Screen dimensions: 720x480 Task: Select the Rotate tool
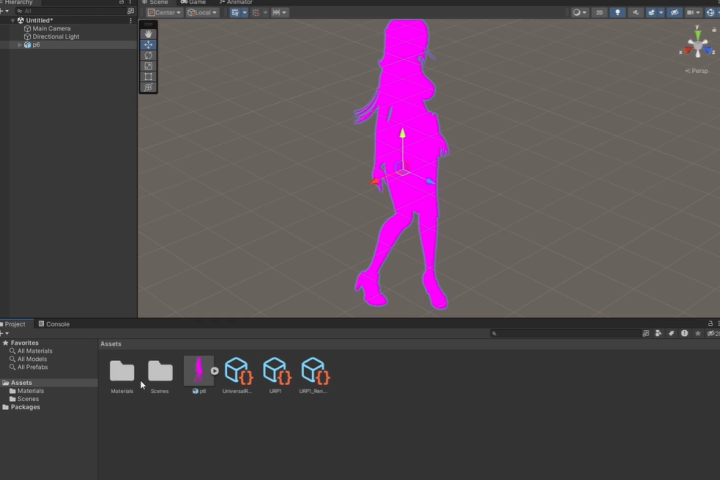[x=148, y=55]
